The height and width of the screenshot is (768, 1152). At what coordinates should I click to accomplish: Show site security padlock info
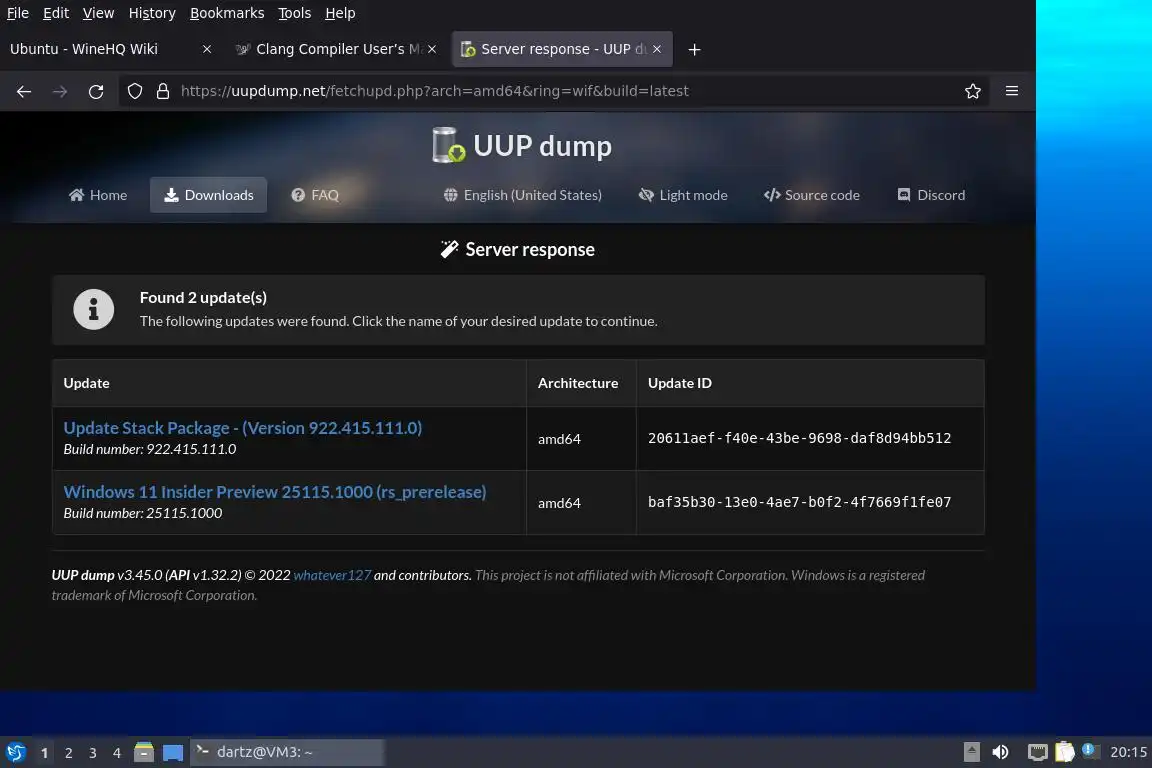point(163,91)
